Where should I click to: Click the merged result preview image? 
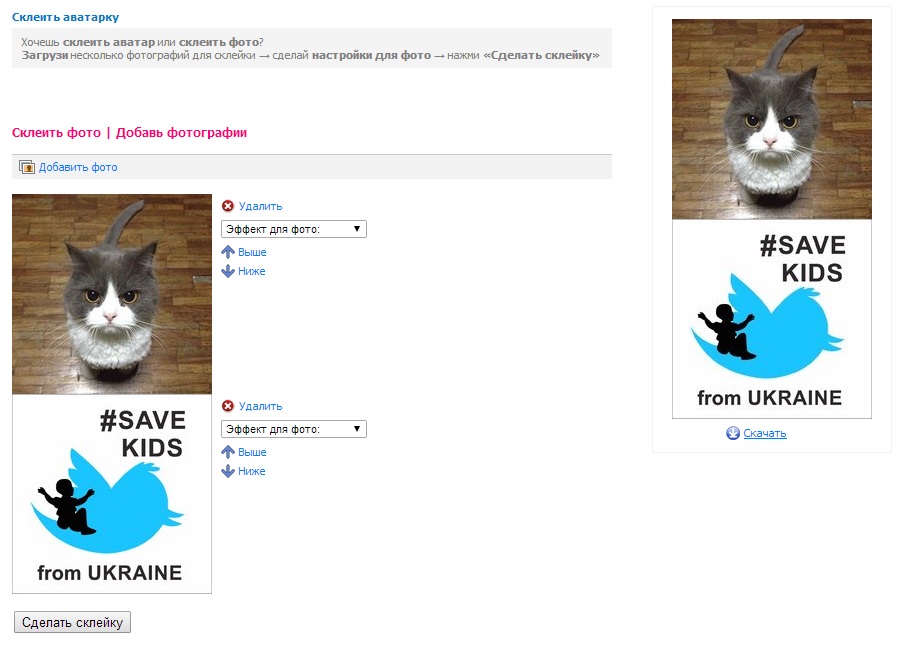pos(772,219)
